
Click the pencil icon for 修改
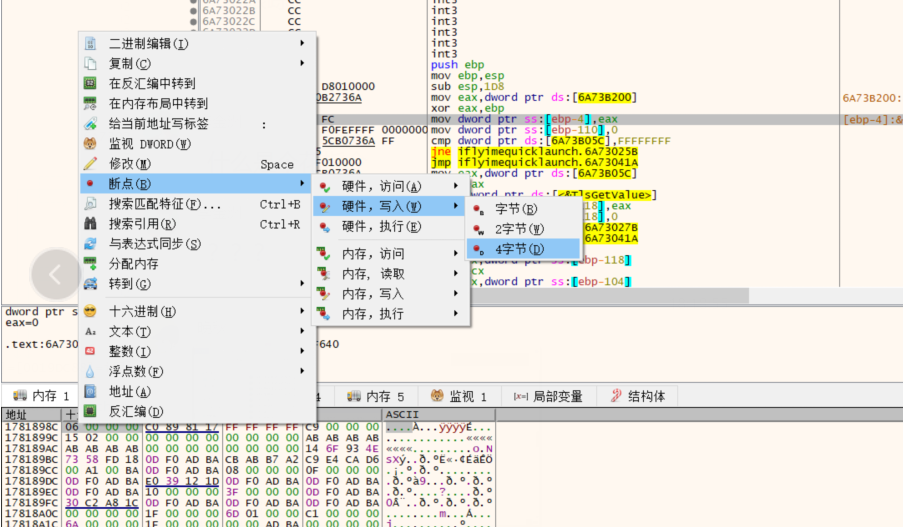pyautogui.click(x=90, y=164)
